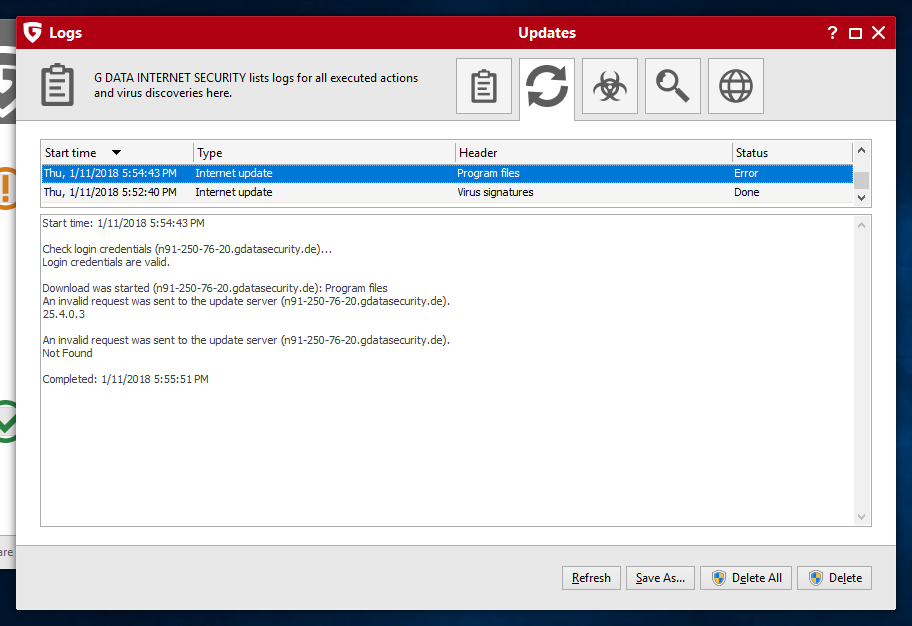Open the virus biohazard logs tab

tap(610, 86)
